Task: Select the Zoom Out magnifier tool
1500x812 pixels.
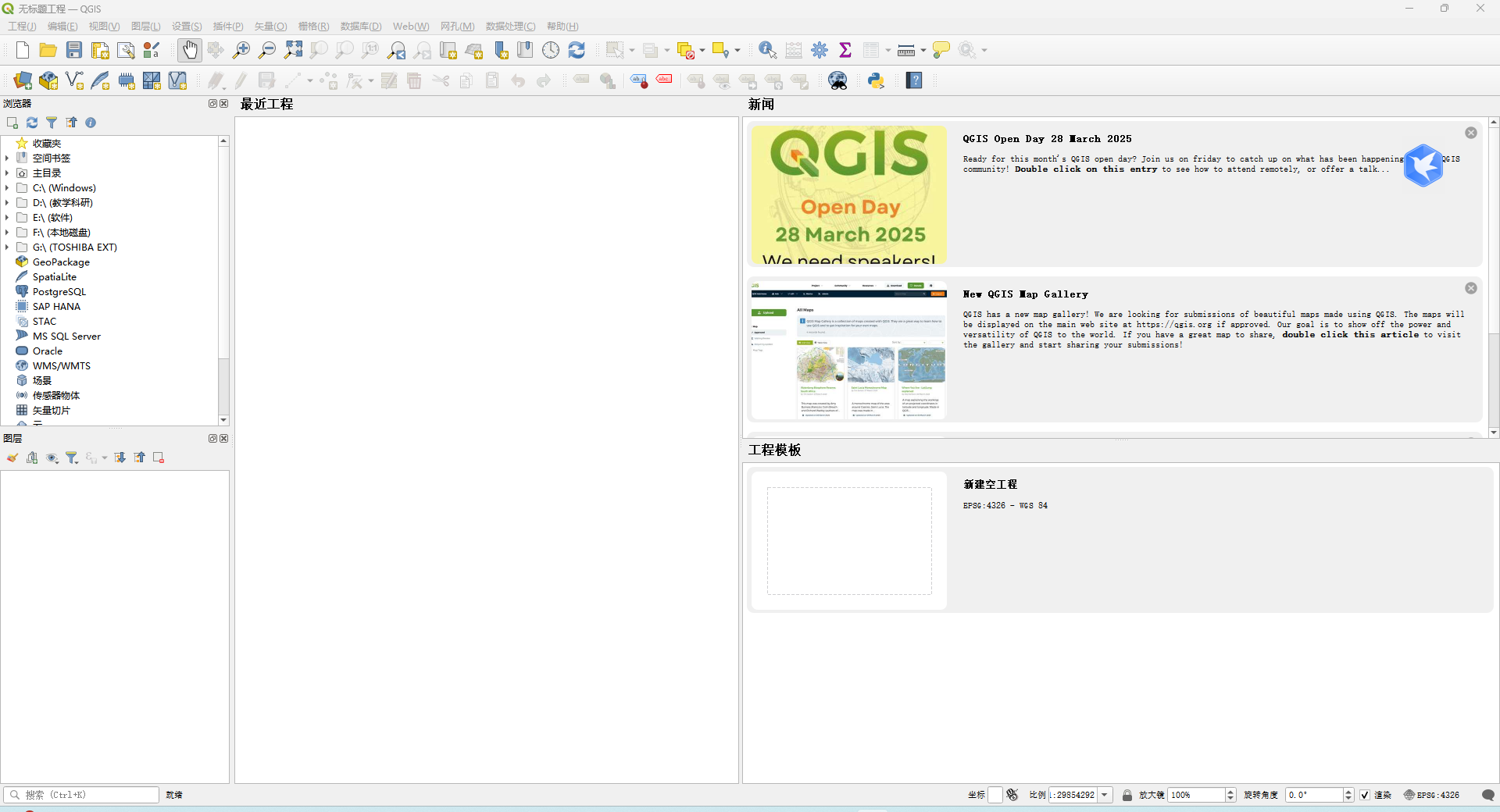Action: pyautogui.click(x=267, y=50)
